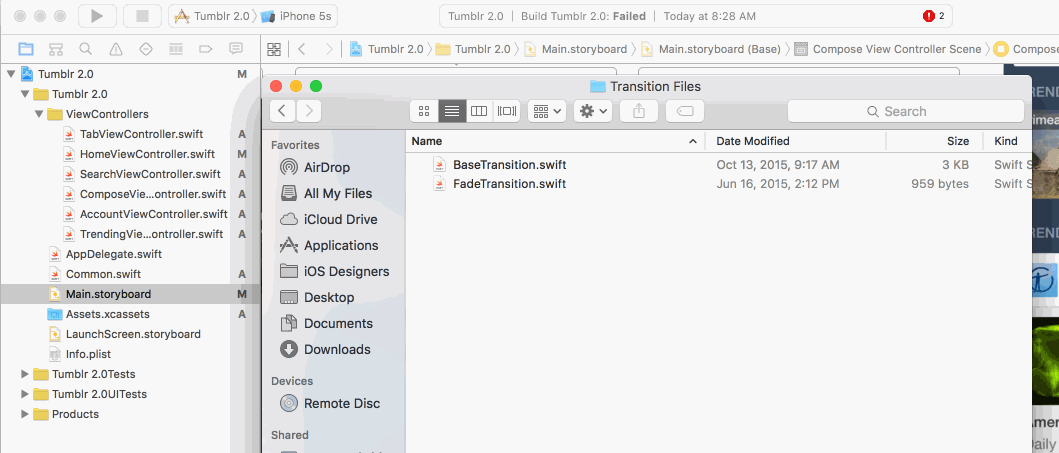Open Applications in Finder sidebar

[x=329, y=245]
